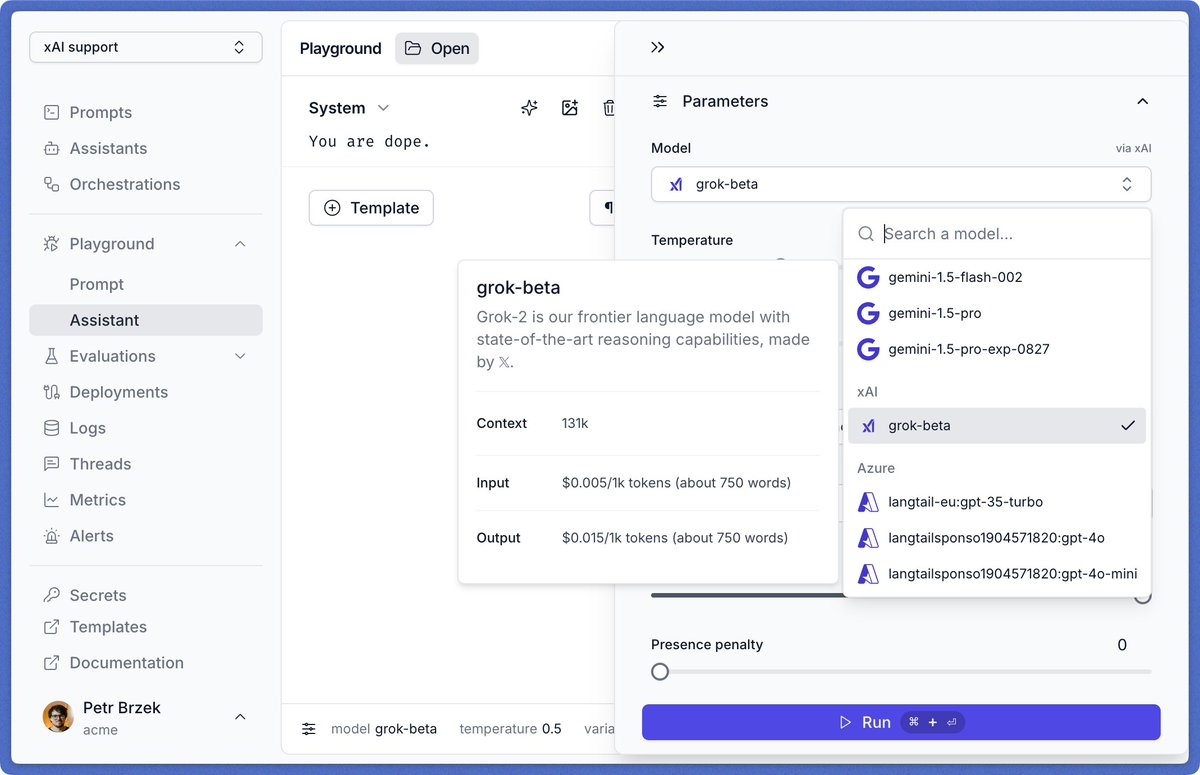The width and height of the screenshot is (1200, 775).
Task: Click Petr Brzek's avatar picture
Action: (x=58, y=717)
